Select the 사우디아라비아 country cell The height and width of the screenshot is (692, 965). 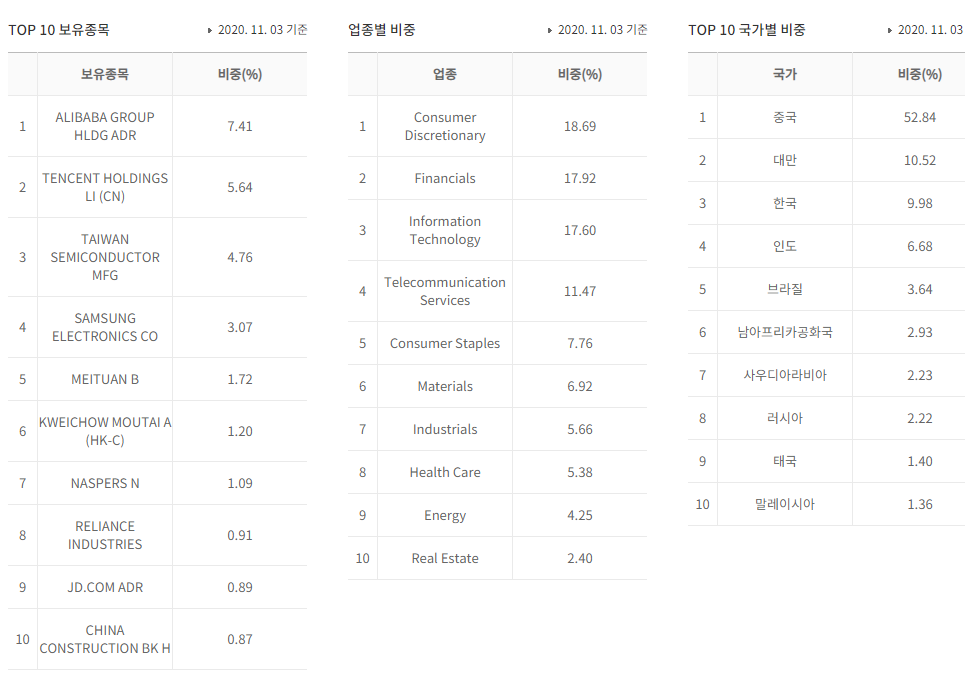coord(785,376)
